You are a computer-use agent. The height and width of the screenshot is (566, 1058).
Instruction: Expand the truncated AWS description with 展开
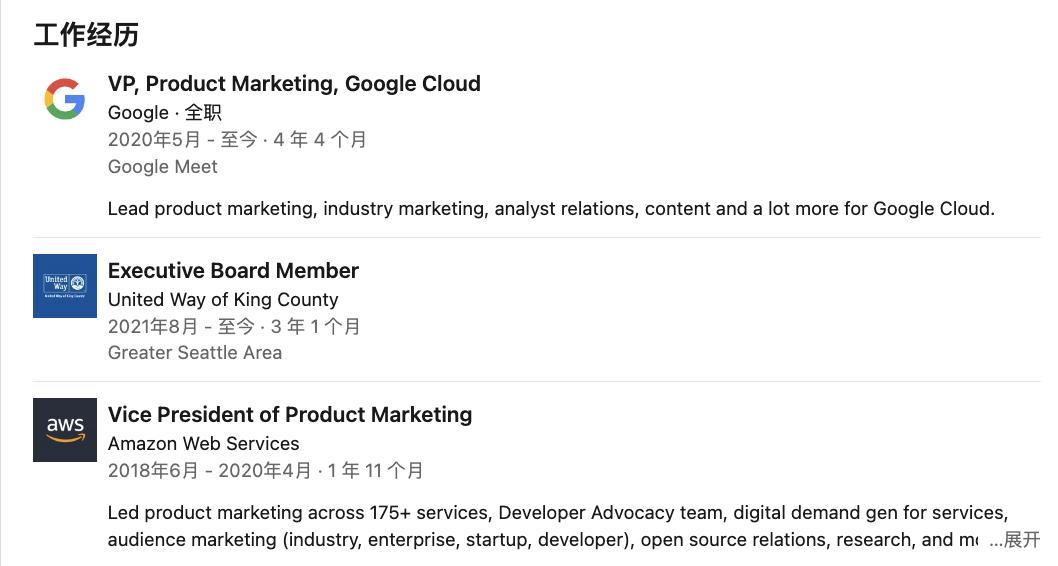point(1015,540)
